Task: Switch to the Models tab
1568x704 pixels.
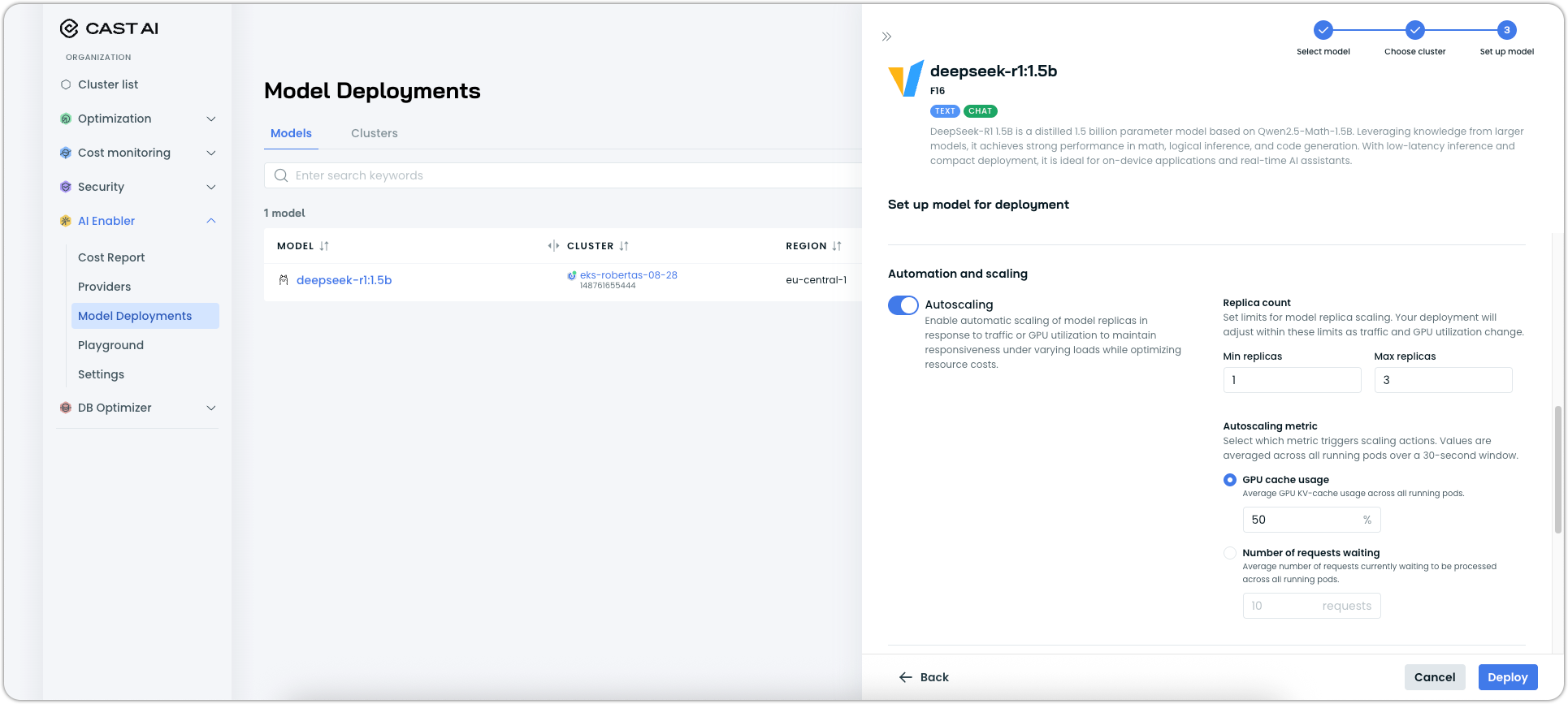Action: pos(291,133)
